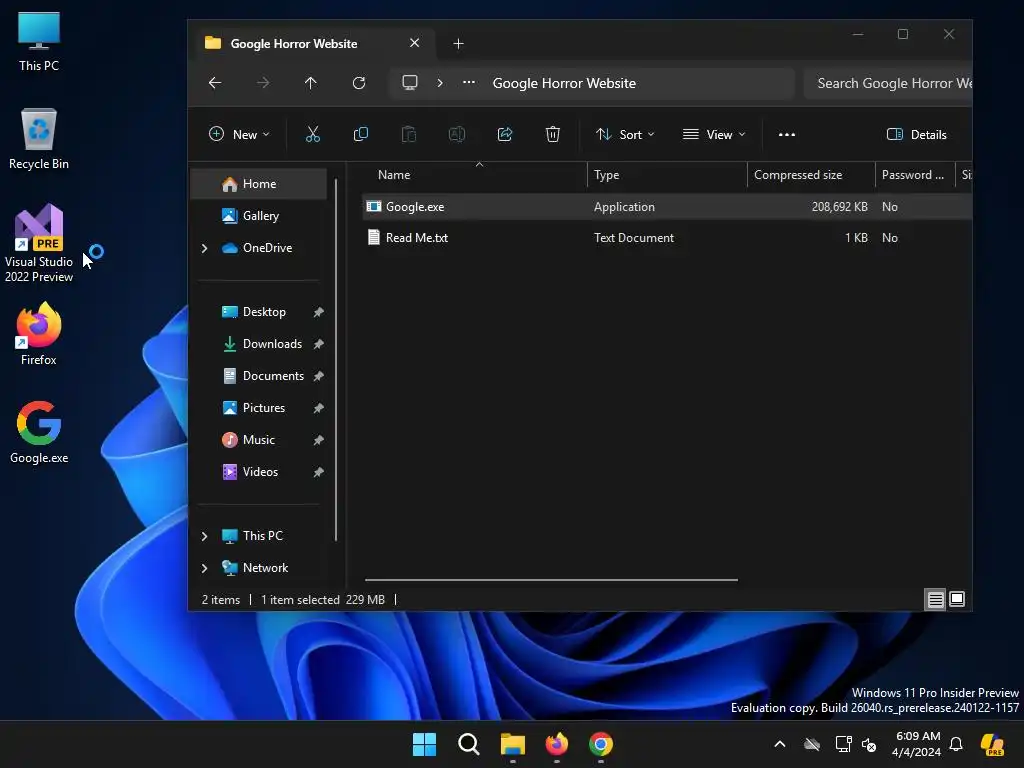Open the Sort dropdown
1024x768 pixels.
click(625, 135)
